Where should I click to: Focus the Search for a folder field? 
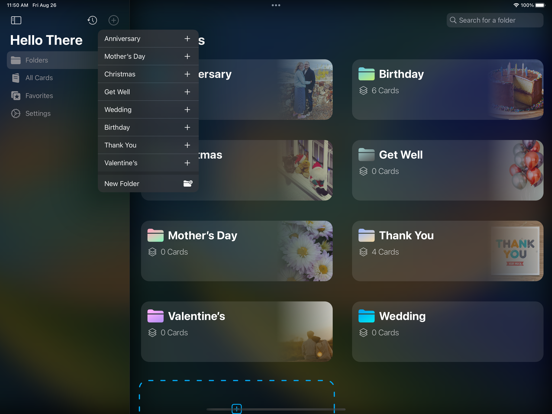click(x=495, y=20)
